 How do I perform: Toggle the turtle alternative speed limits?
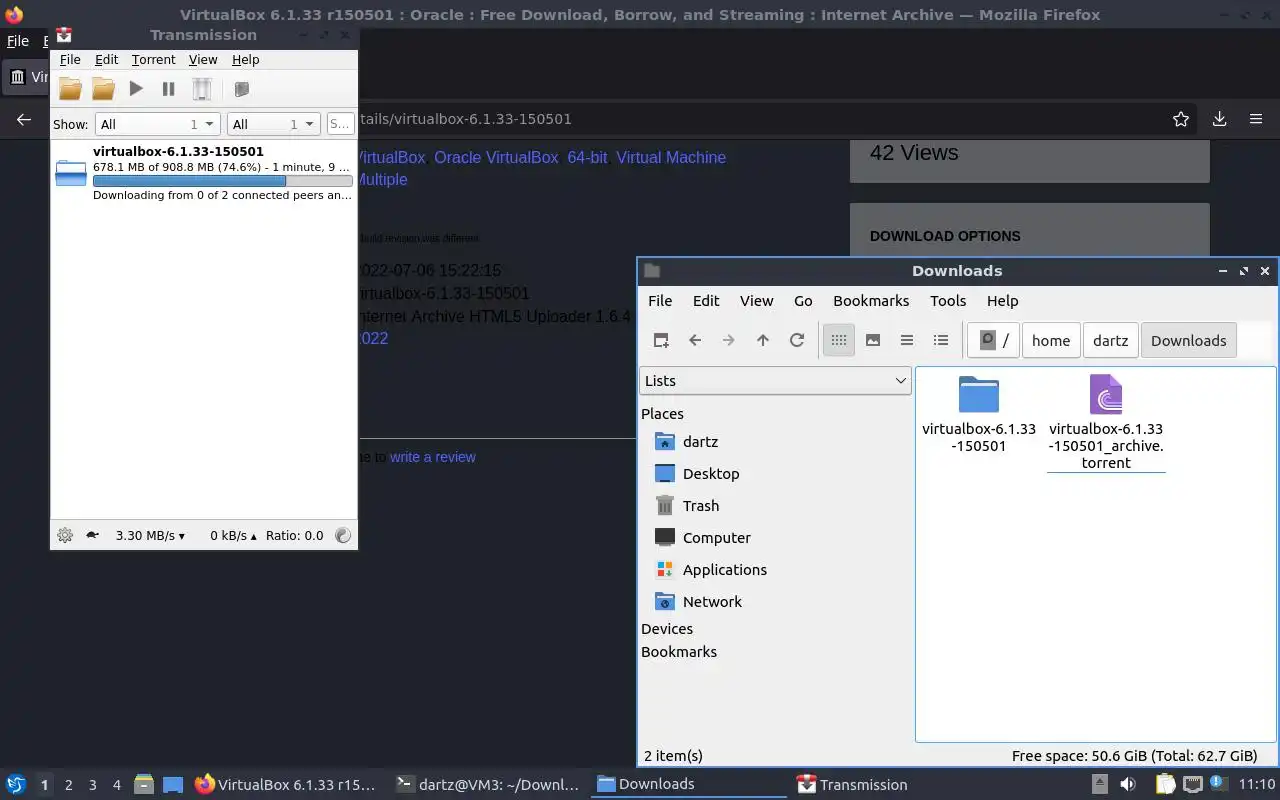coord(92,535)
